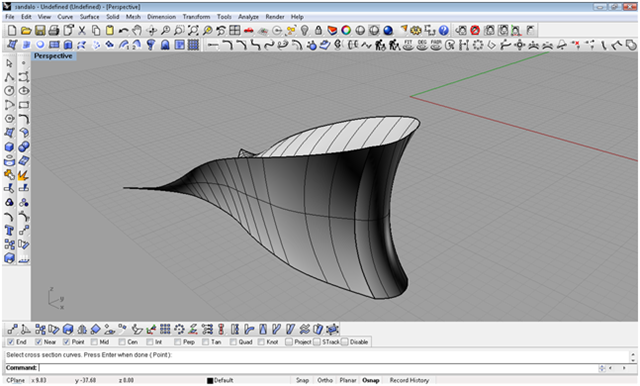
Task: Click Record History in status bar
Action: pyautogui.click(x=409, y=380)
